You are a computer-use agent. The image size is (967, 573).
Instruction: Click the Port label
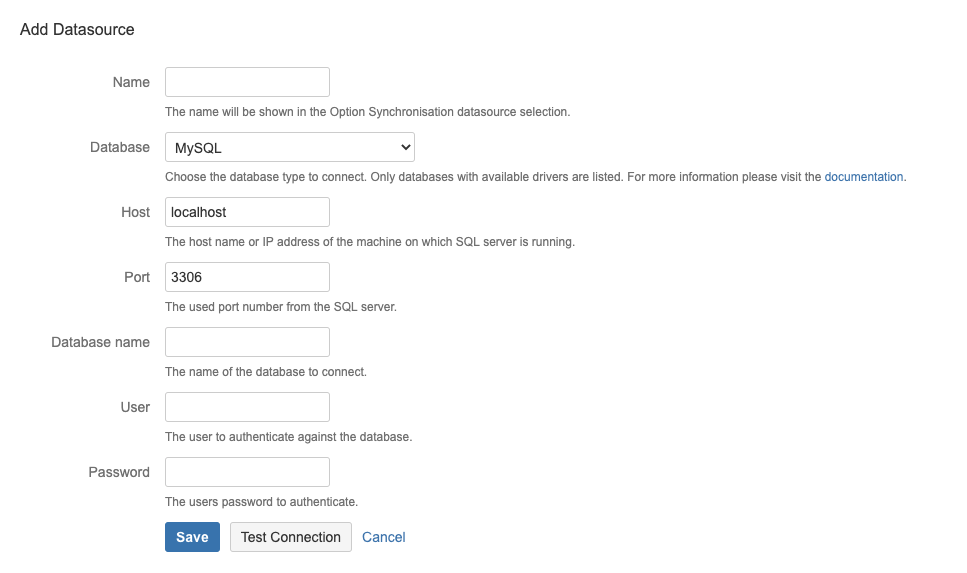coord(137,277)
